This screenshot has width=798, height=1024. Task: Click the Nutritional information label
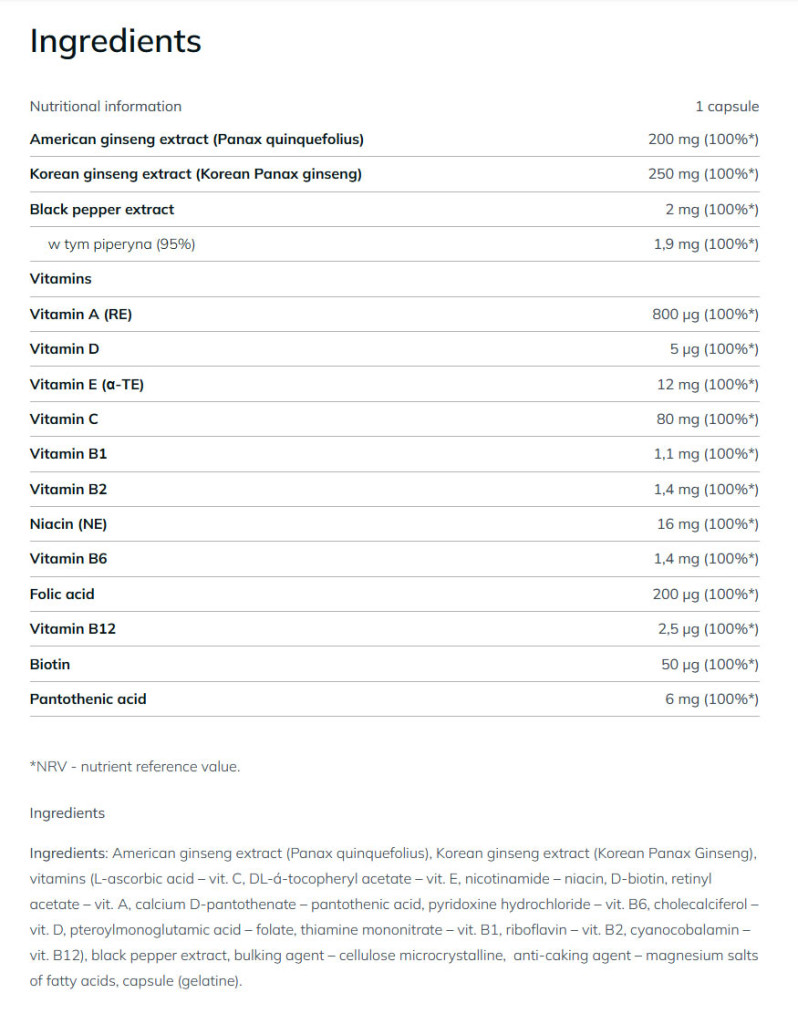105,106
